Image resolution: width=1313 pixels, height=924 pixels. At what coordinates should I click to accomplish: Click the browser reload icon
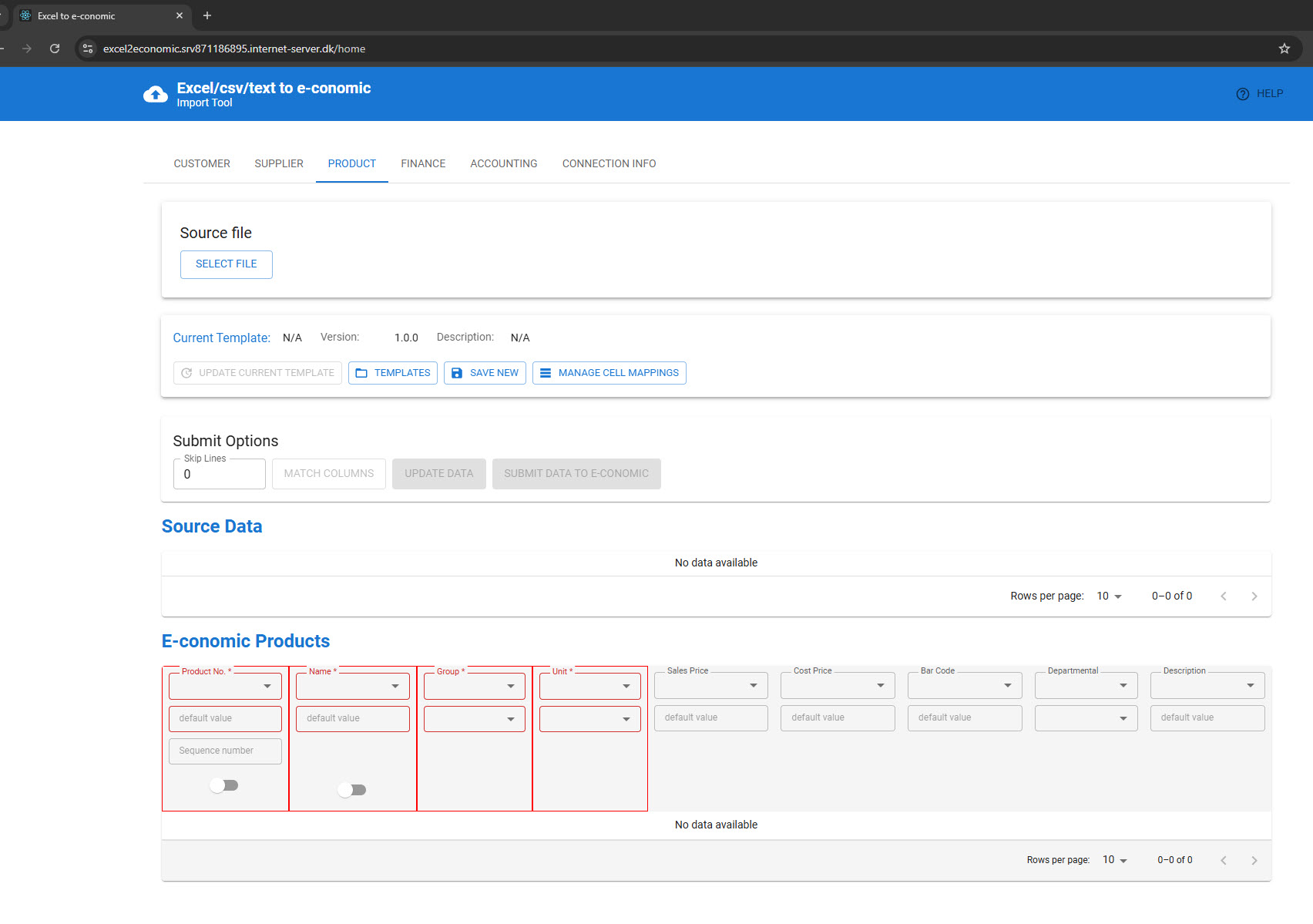tap(55, 49)
